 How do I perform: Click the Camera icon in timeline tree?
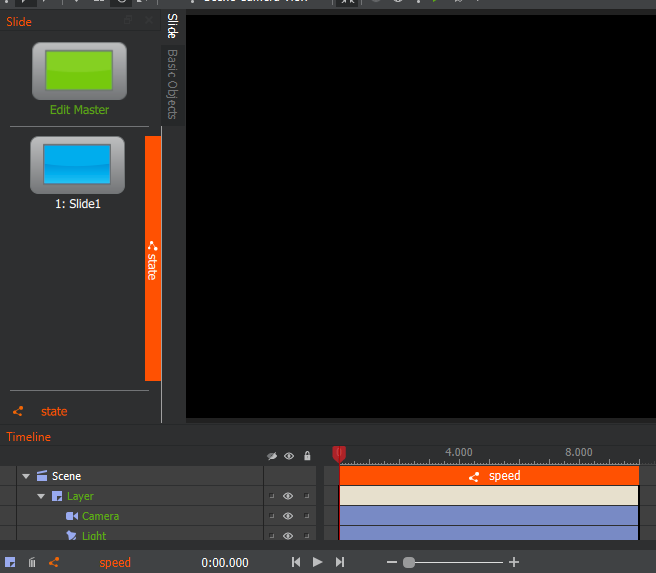(72, 516)
